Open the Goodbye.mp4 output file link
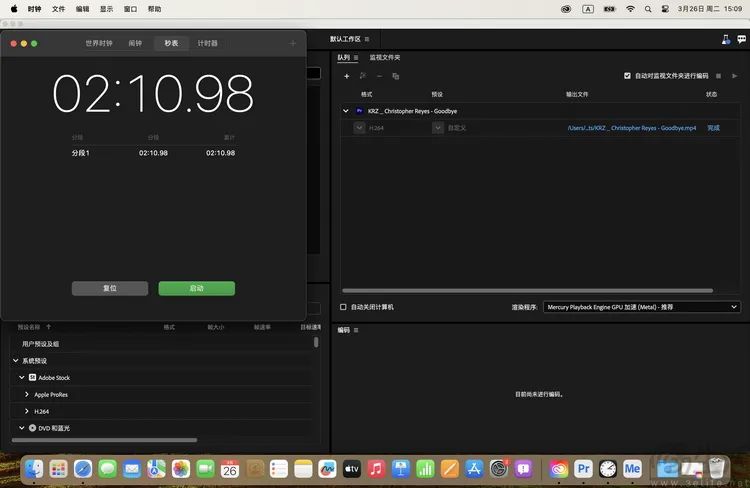Image resolution: width=750 pixels, height=488 pixels. [631, 128]
